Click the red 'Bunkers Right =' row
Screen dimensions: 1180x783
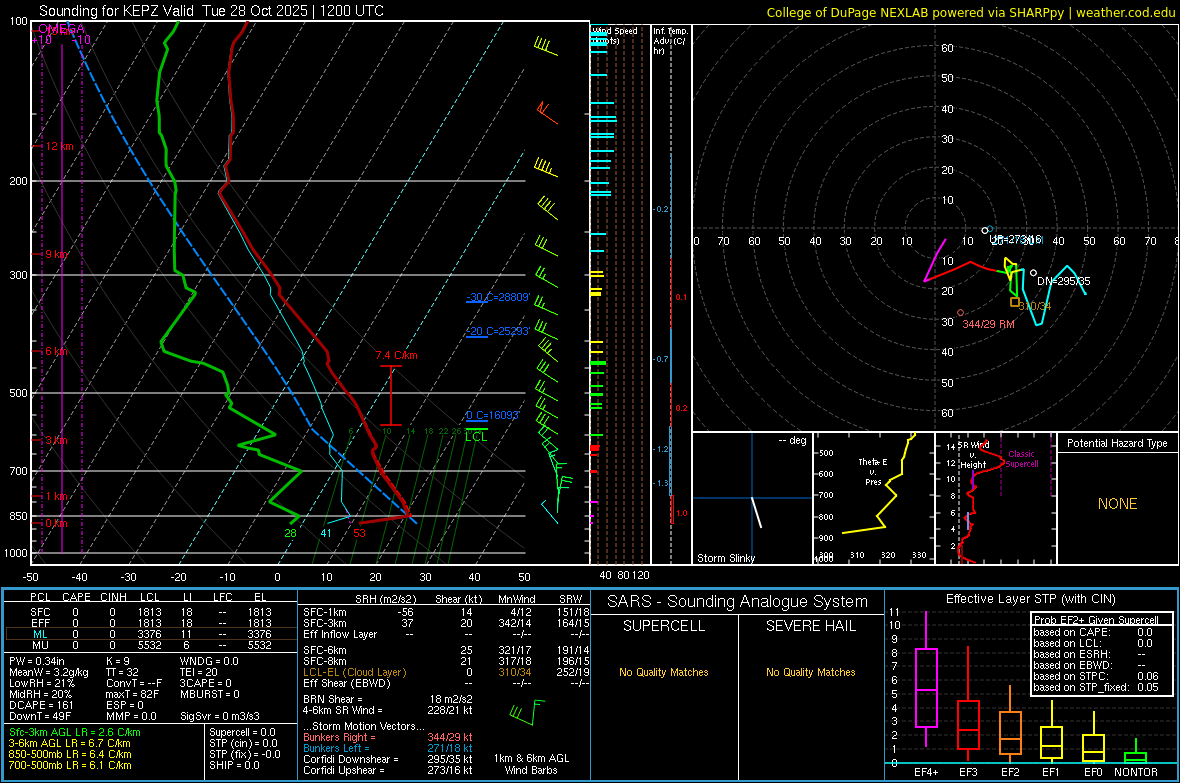pyautogui.click(x=388, y=737)
